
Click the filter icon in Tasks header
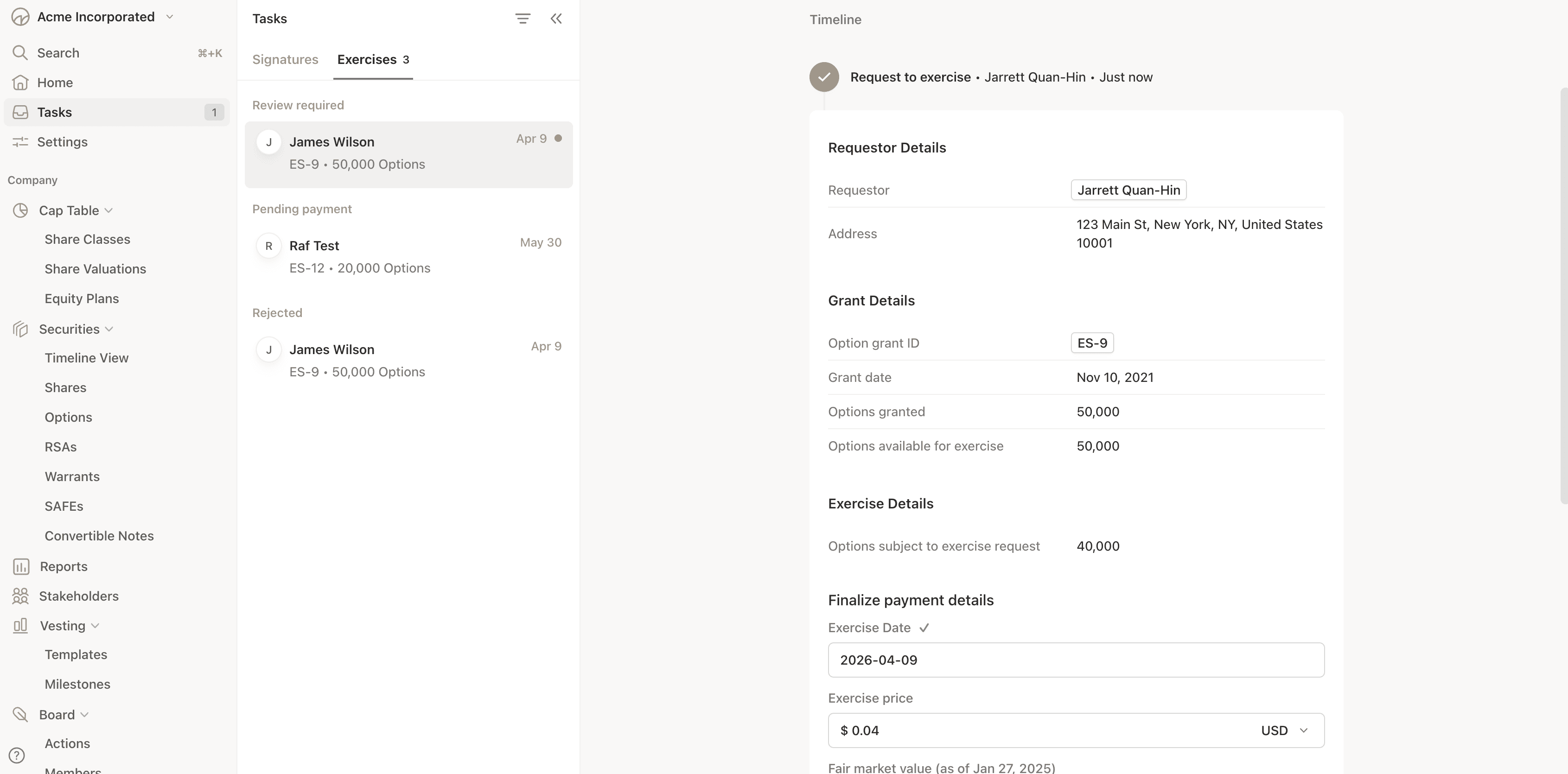point(522,19)
